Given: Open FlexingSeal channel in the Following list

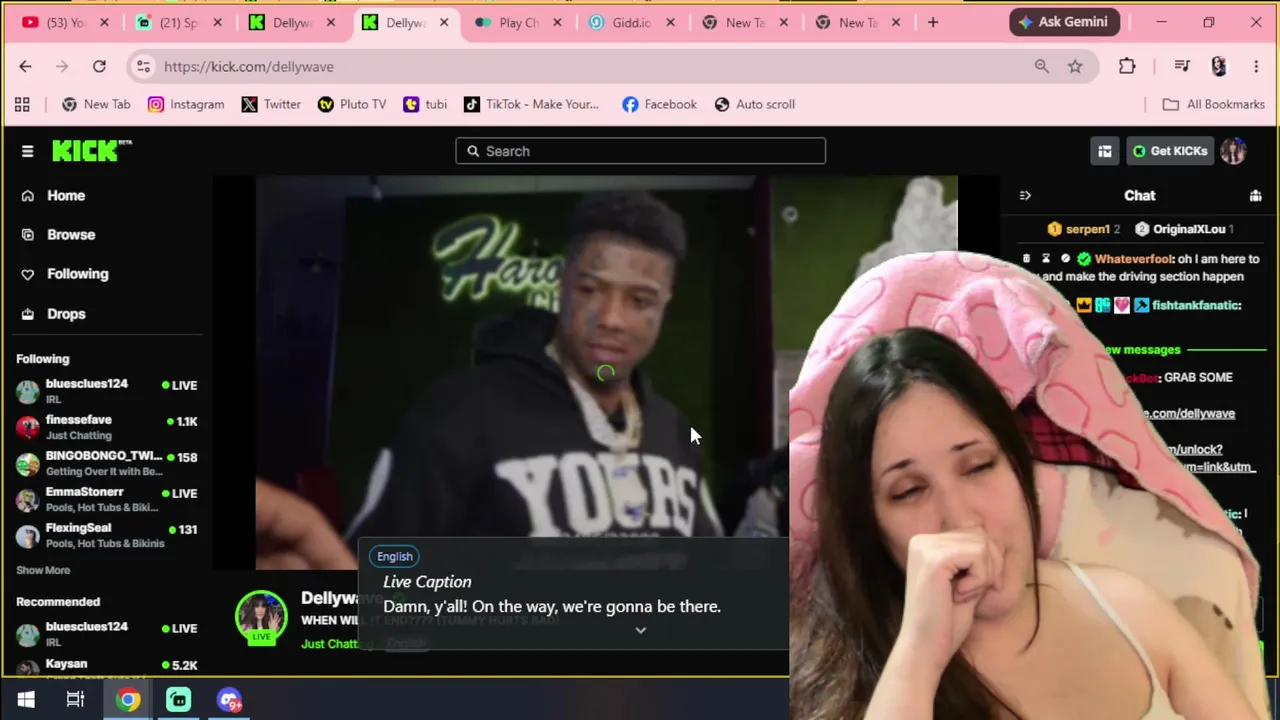Looking at the screenshot, I should (106, 535).
